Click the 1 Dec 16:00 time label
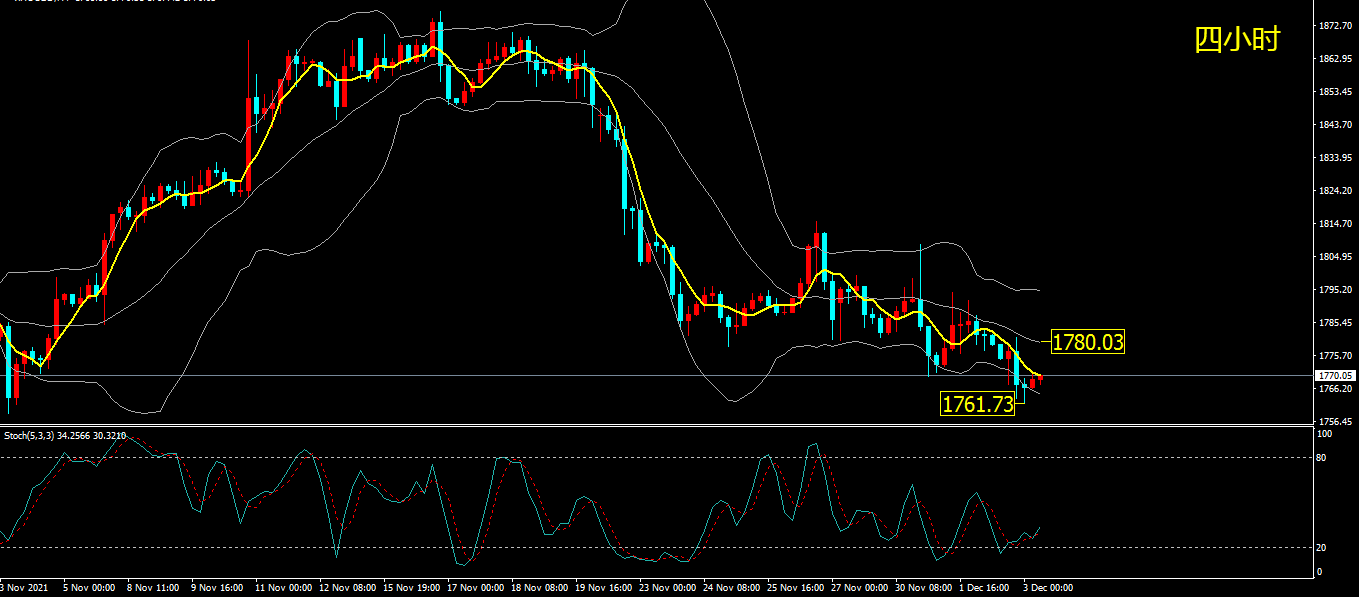Screen dimensions: 1359x597 pos(983,588)
